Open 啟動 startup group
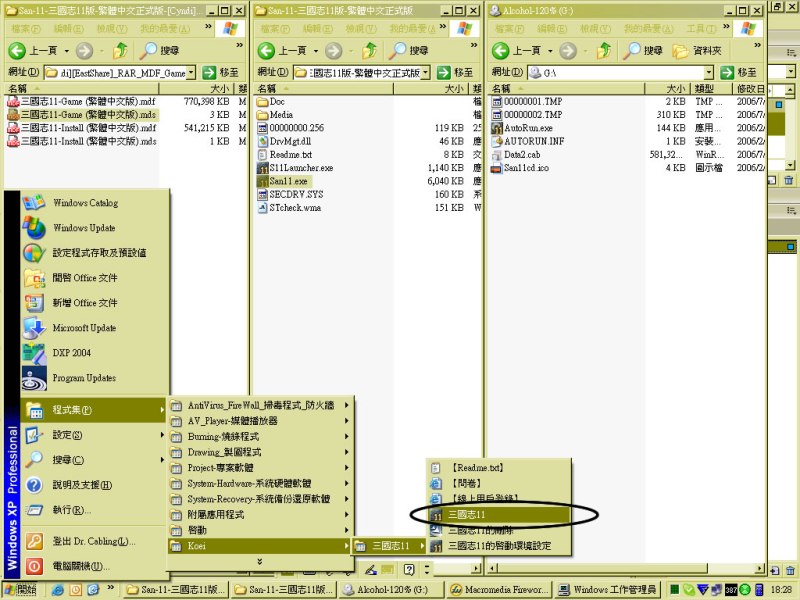The width and height of the screenshot is (800, 600). pyautogui.click(x=260, y=530)
